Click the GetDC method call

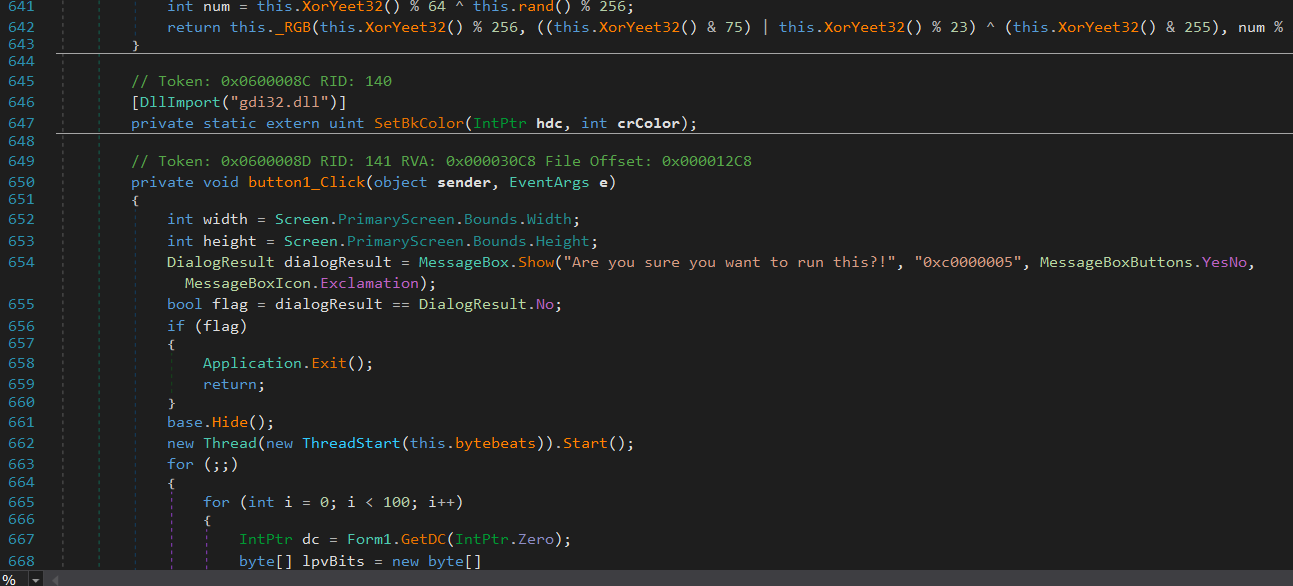[423, 539]
